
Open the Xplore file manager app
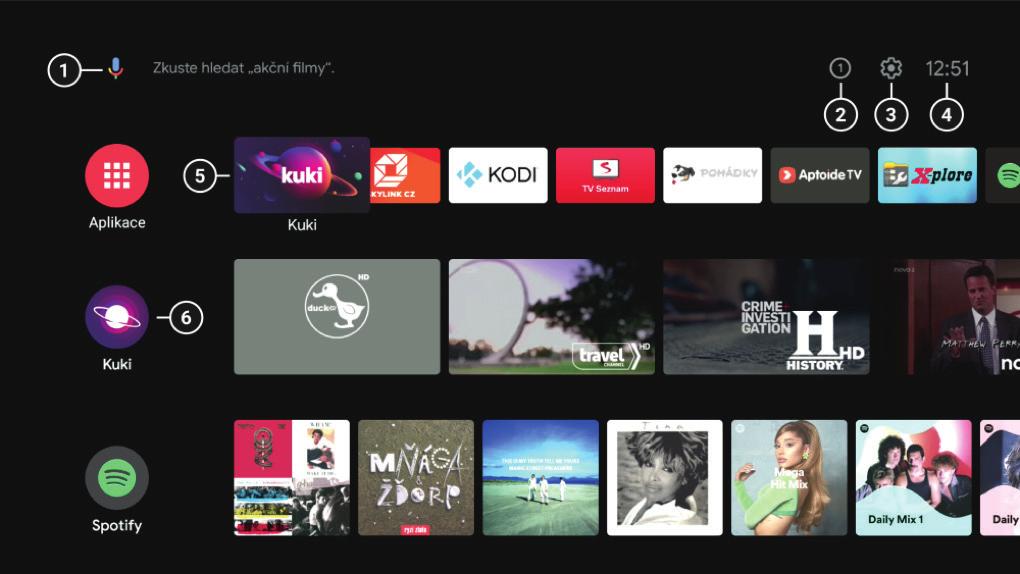pyautogui.click(x=927, y=175)
